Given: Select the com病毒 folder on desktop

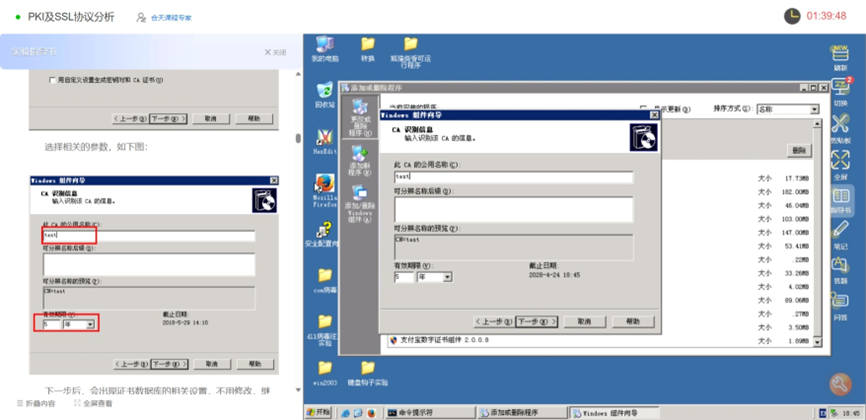Looking at the screenshot, I should coord(325,280).
